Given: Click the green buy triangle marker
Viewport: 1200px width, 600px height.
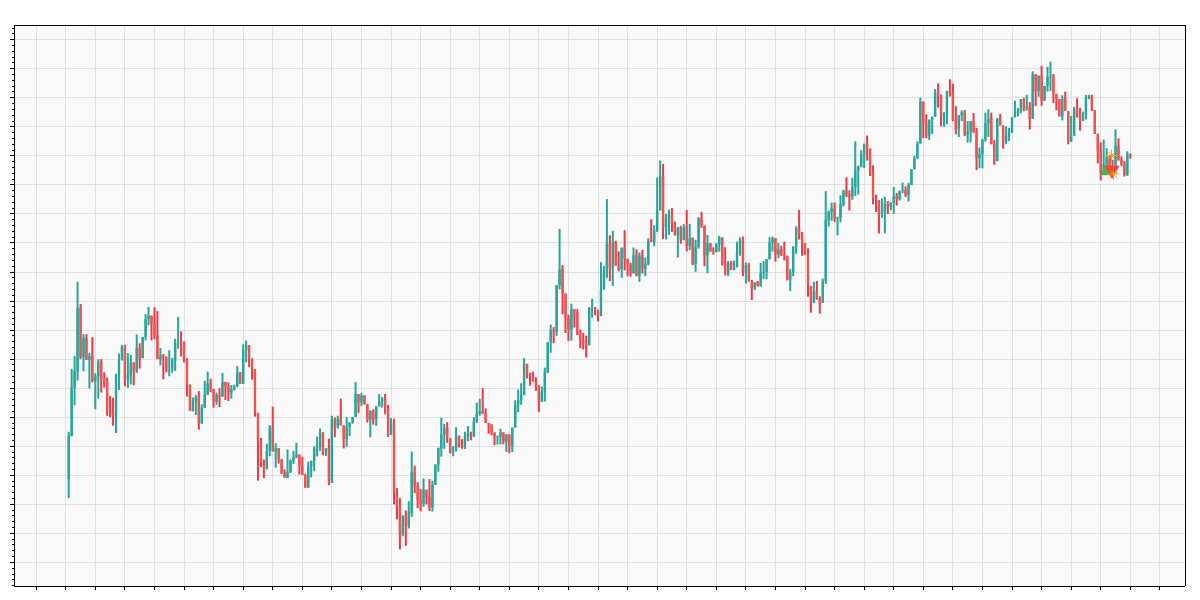Looking at the screenshot, I should [x=1104, y=171].
